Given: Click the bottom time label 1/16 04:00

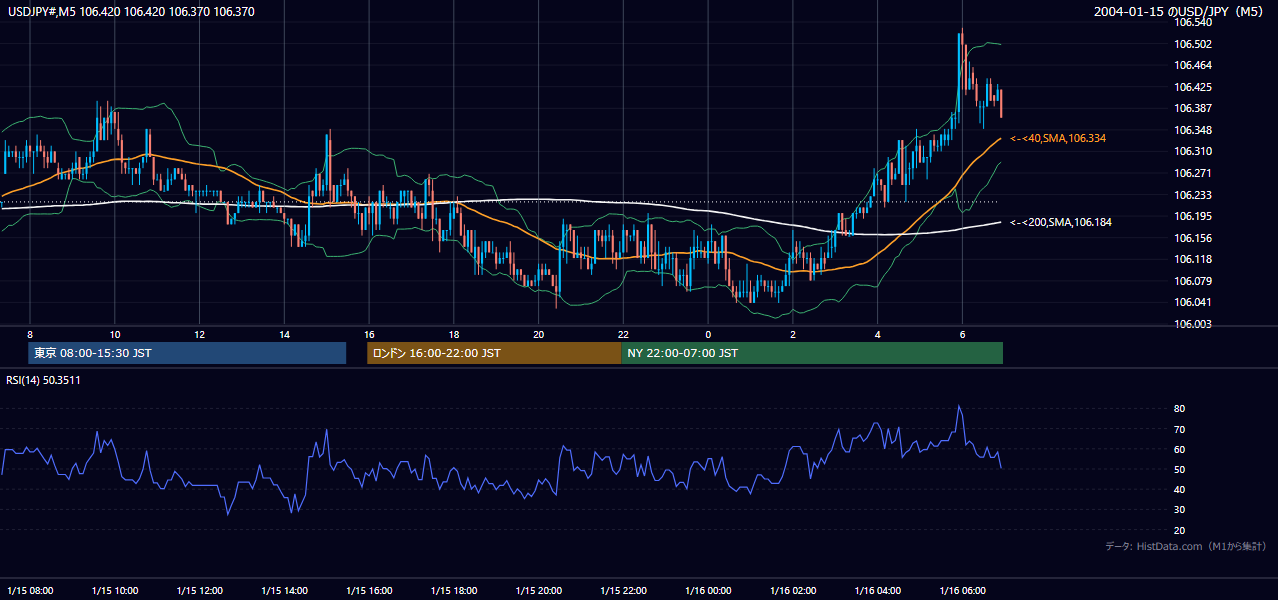Looking at the screenshot, I should 878,590.
